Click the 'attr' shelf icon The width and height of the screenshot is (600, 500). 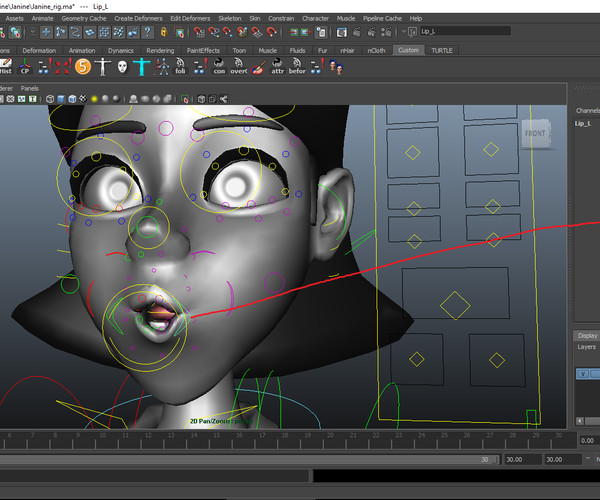(276, 67)
